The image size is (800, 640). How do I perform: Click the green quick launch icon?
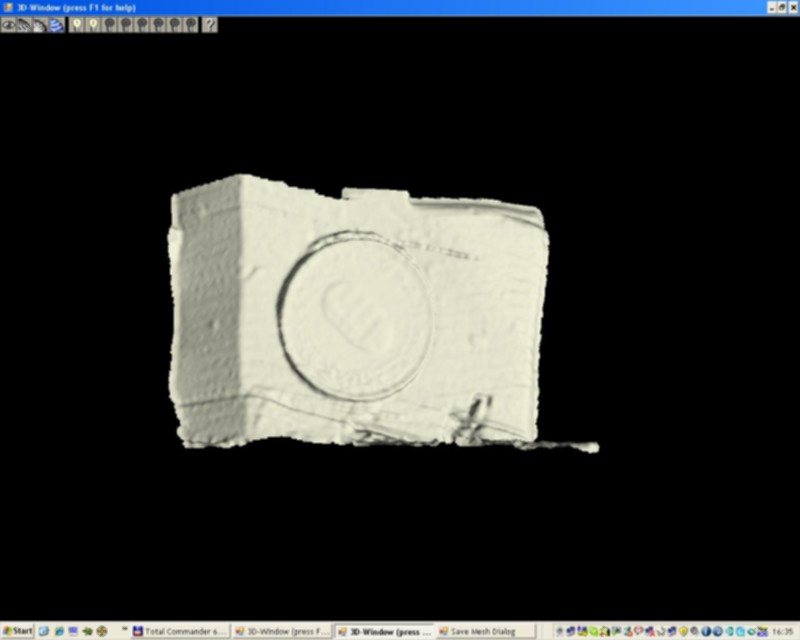[87, 632]
